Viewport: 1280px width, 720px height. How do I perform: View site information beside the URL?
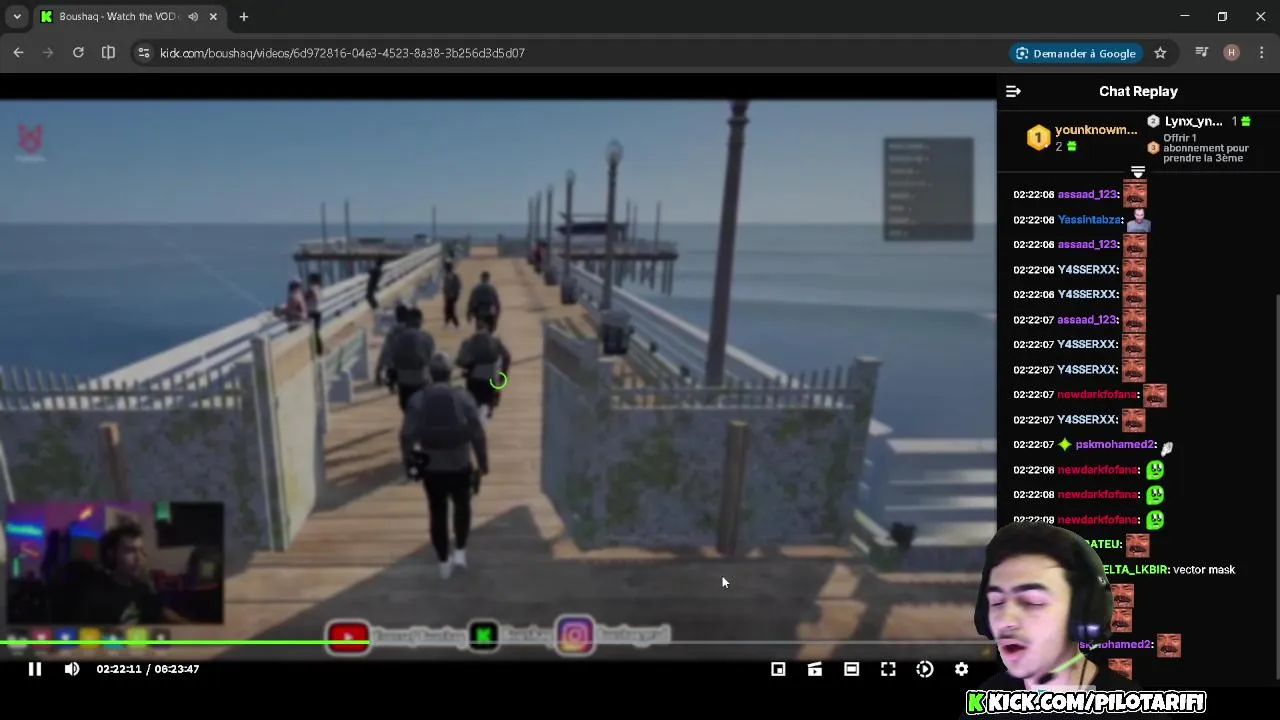143,53
